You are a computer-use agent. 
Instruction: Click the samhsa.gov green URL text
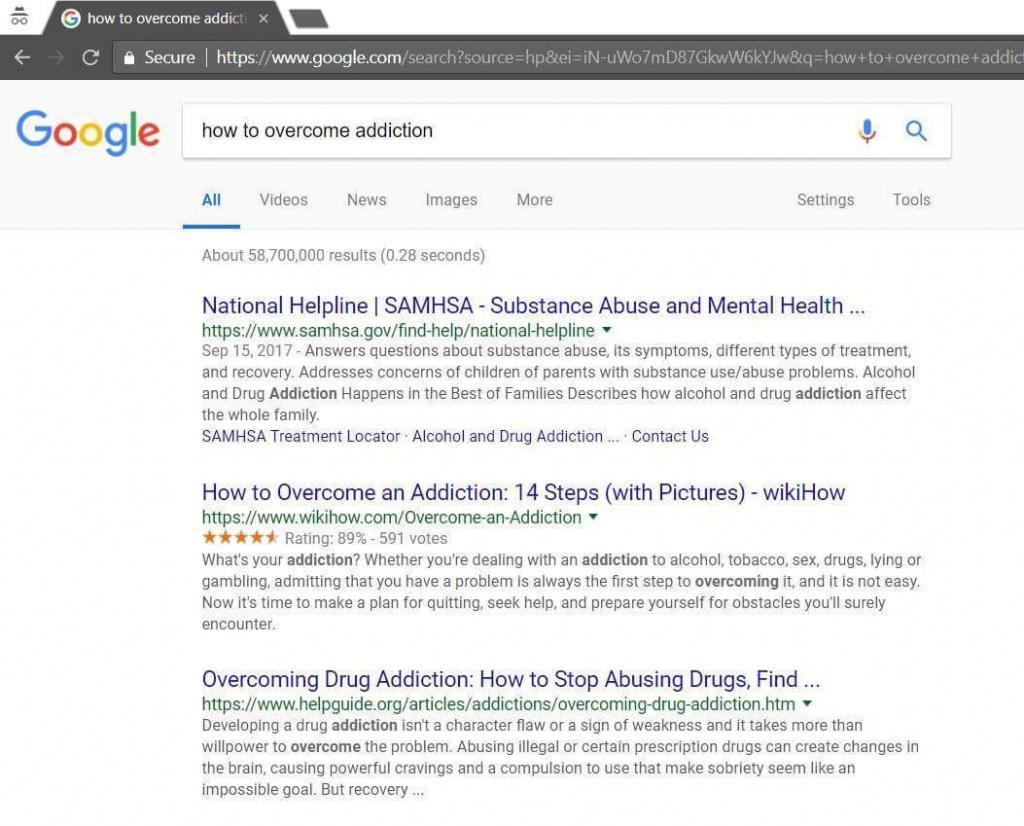(398, 330)
